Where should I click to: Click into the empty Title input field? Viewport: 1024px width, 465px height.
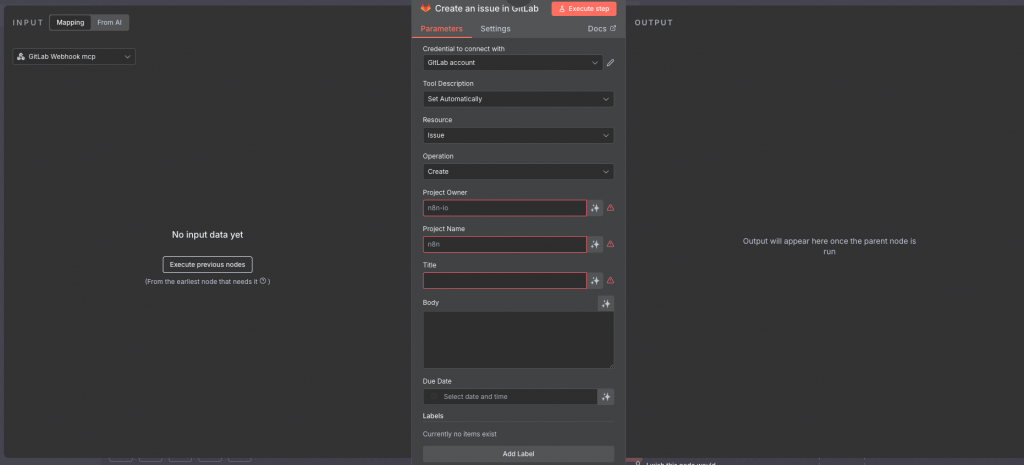tap(504, 280)
